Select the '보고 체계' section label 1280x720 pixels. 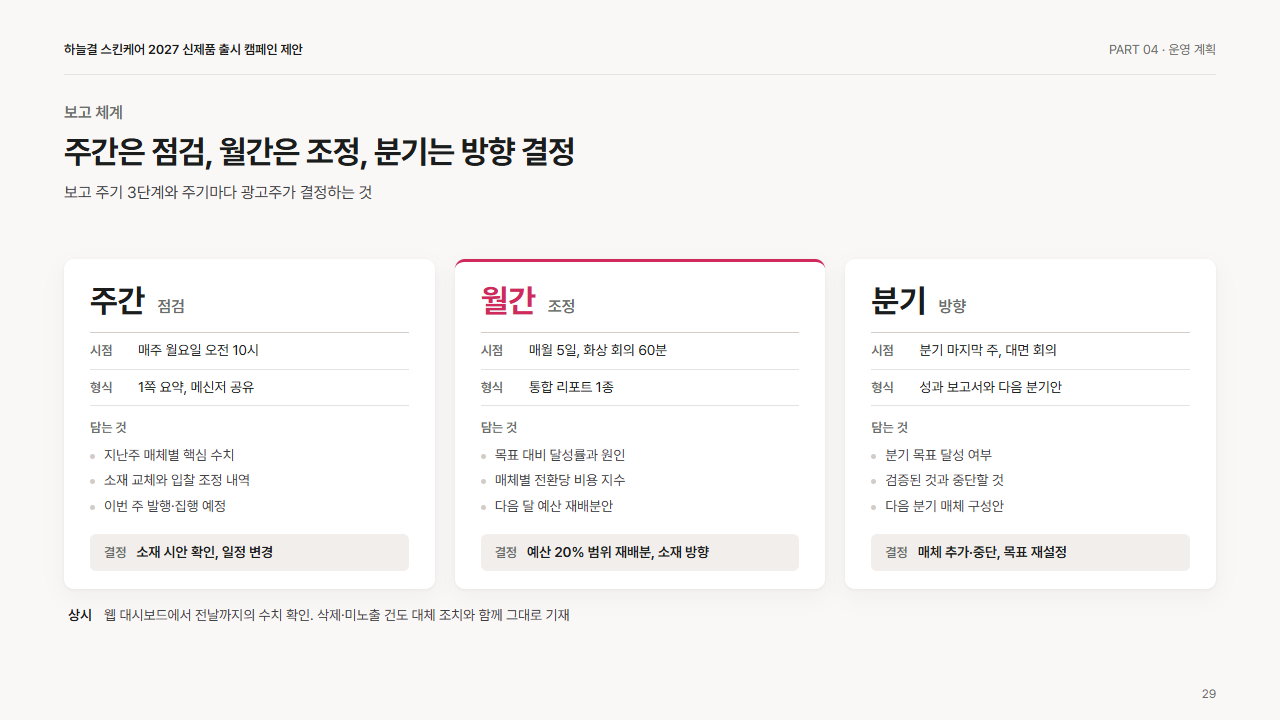coord(93,113)
